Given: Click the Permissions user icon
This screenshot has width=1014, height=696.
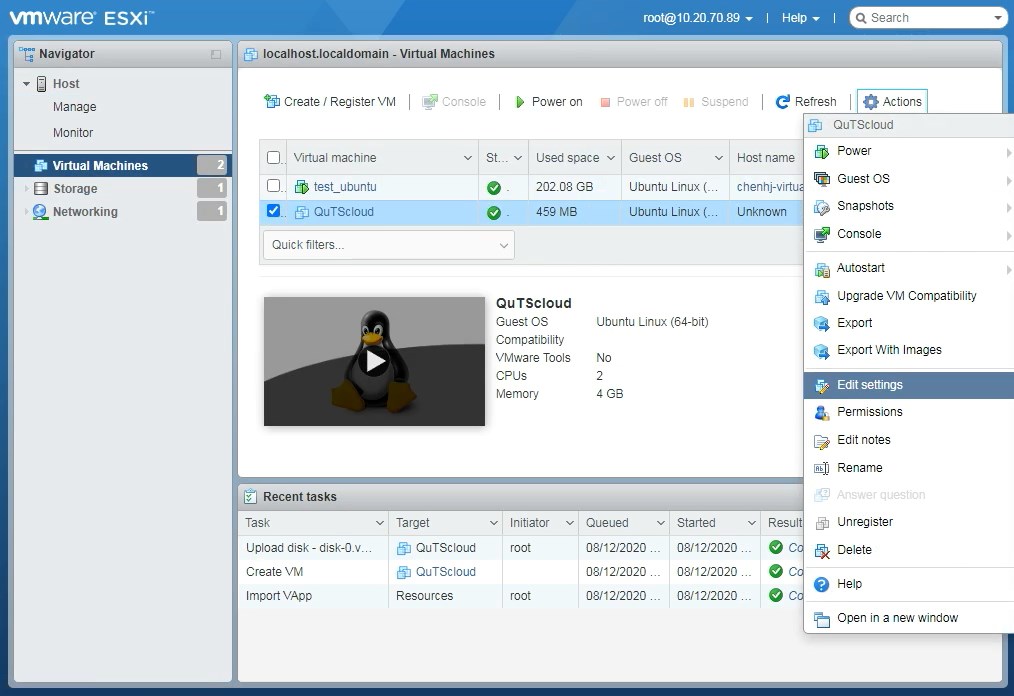Looking at the screenshot, I should coord(822,412).
